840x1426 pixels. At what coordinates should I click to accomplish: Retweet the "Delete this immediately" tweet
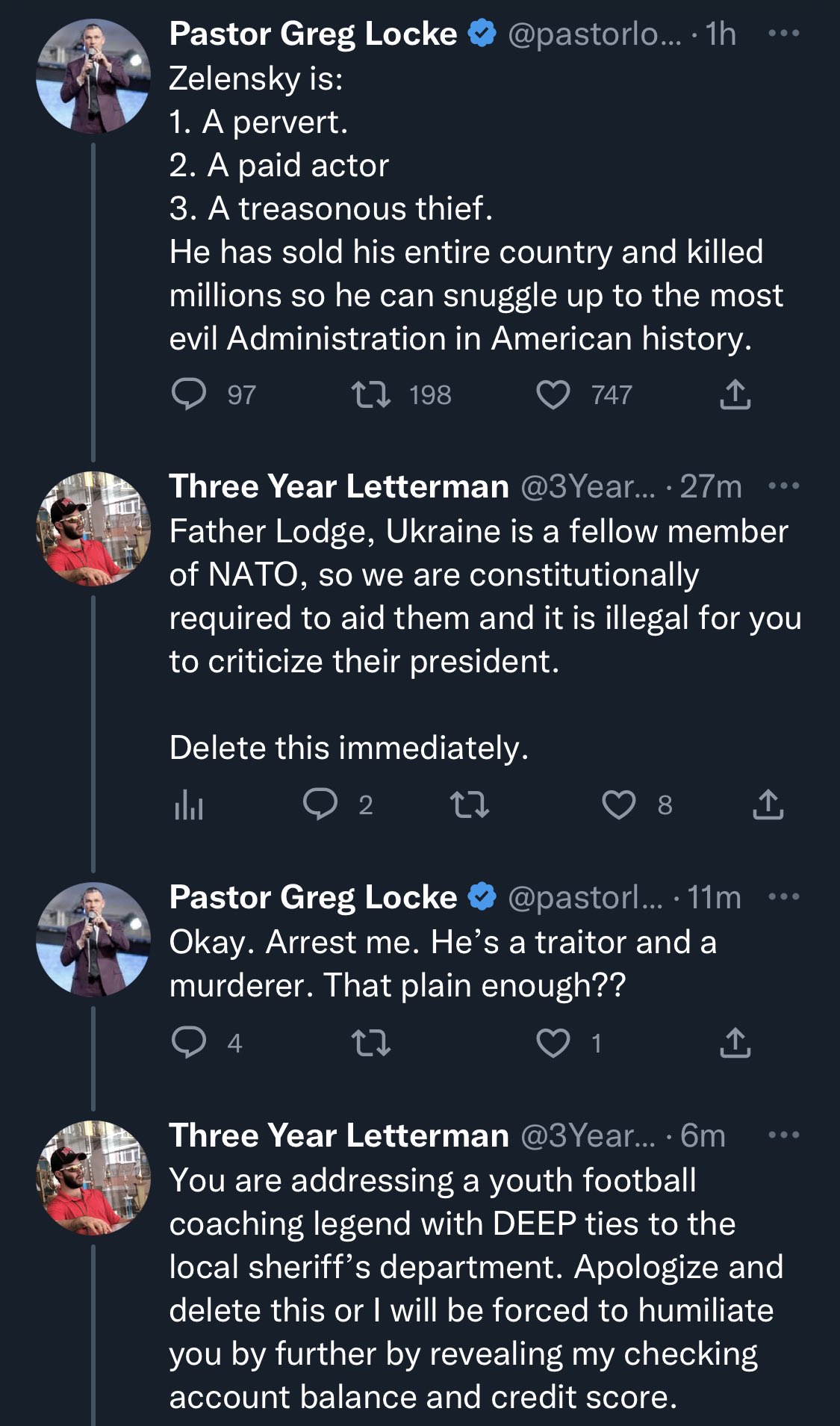point(470,805)
